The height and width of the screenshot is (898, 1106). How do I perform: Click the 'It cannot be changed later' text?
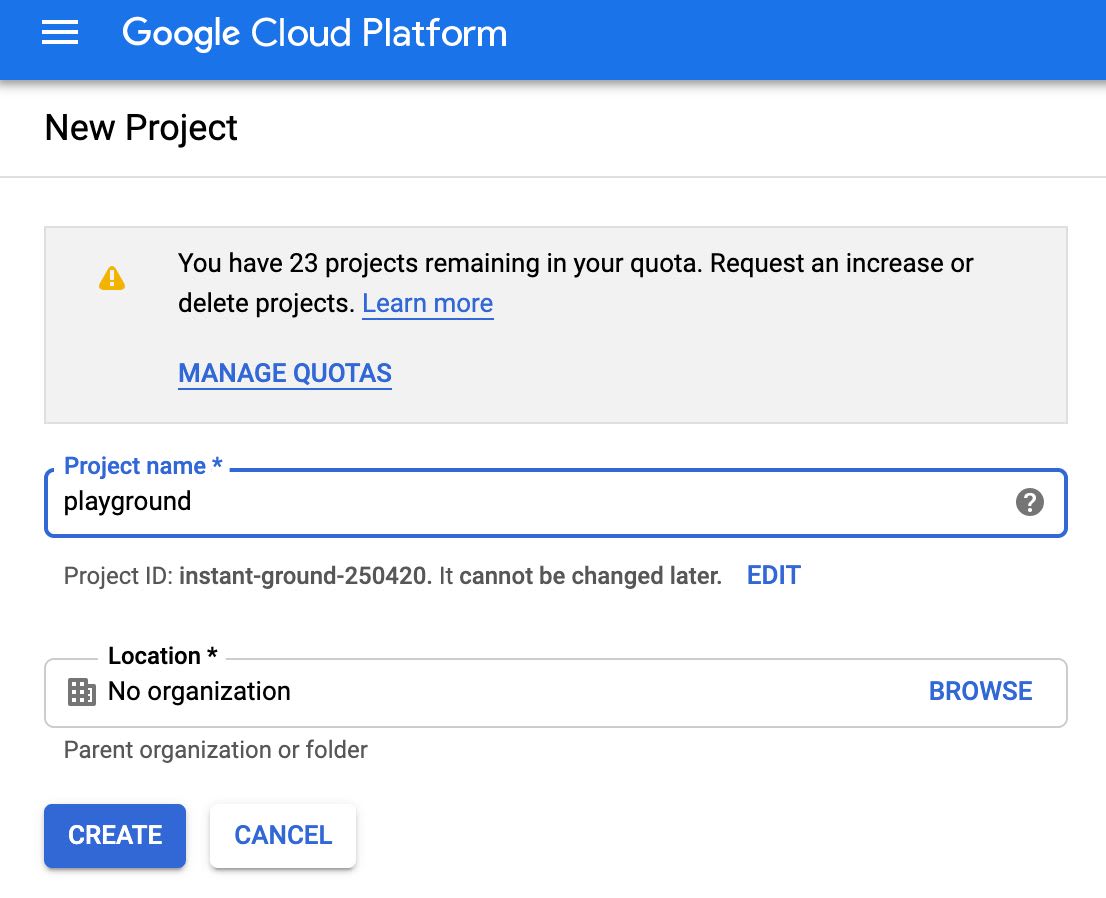click(x=581, y=576)
